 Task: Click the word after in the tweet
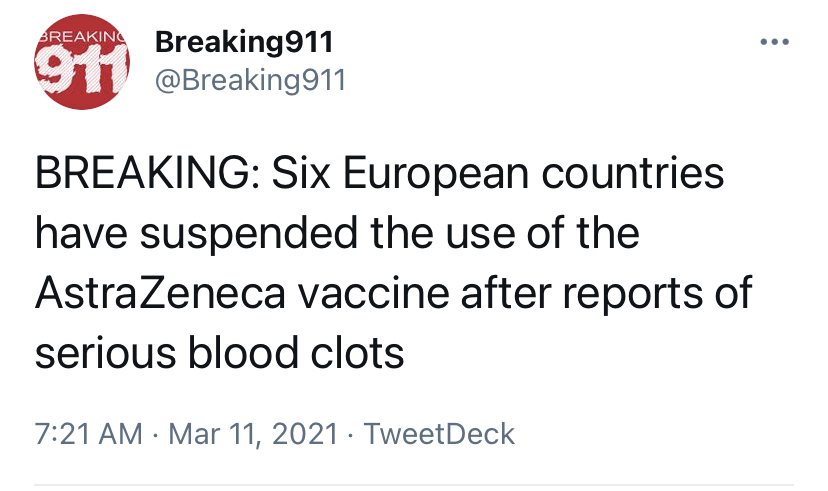(x=506, y=293)
